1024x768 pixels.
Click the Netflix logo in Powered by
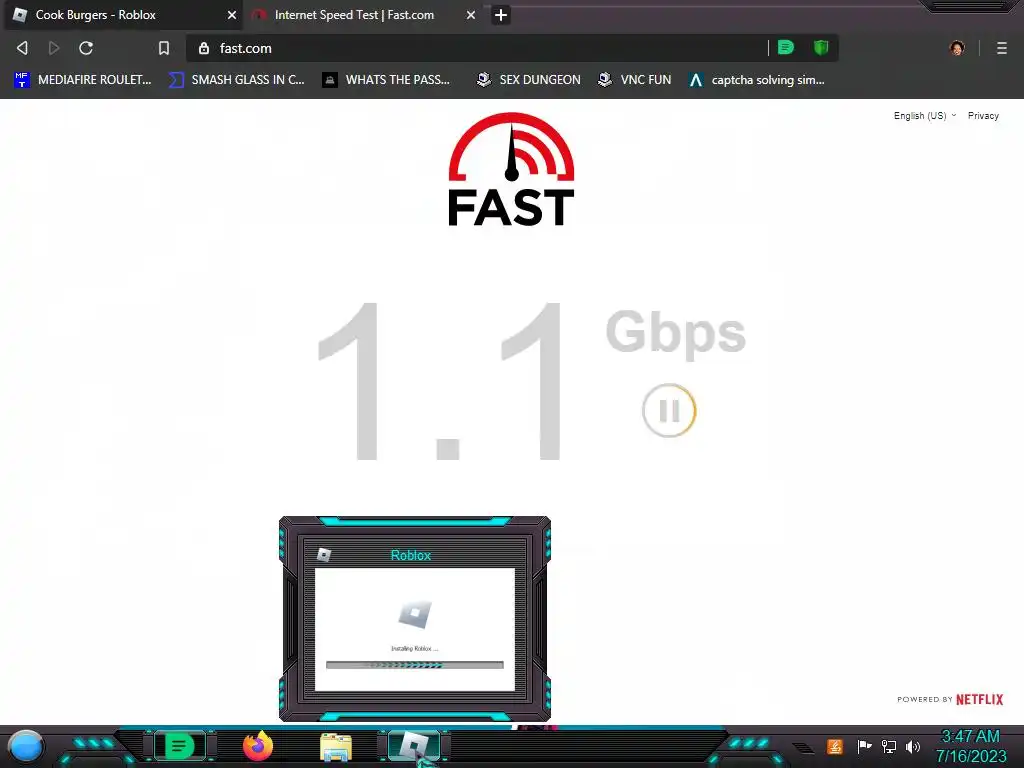[979, 699]
